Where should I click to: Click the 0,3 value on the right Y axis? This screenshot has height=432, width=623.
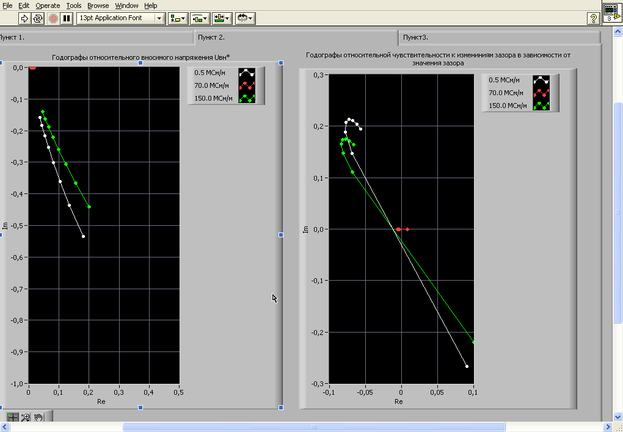pos(317,75)
